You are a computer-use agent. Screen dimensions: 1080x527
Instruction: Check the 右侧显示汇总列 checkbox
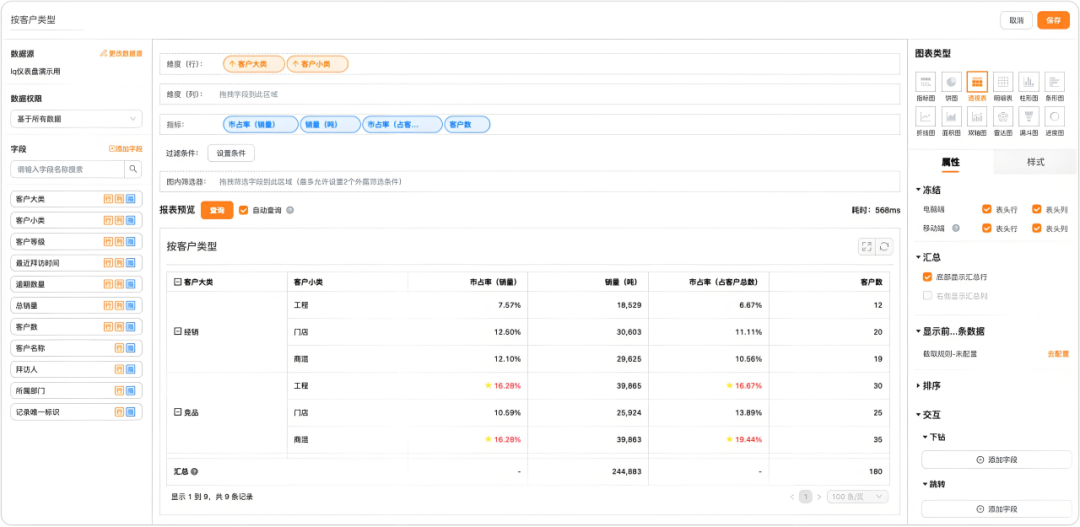(927, 296)
